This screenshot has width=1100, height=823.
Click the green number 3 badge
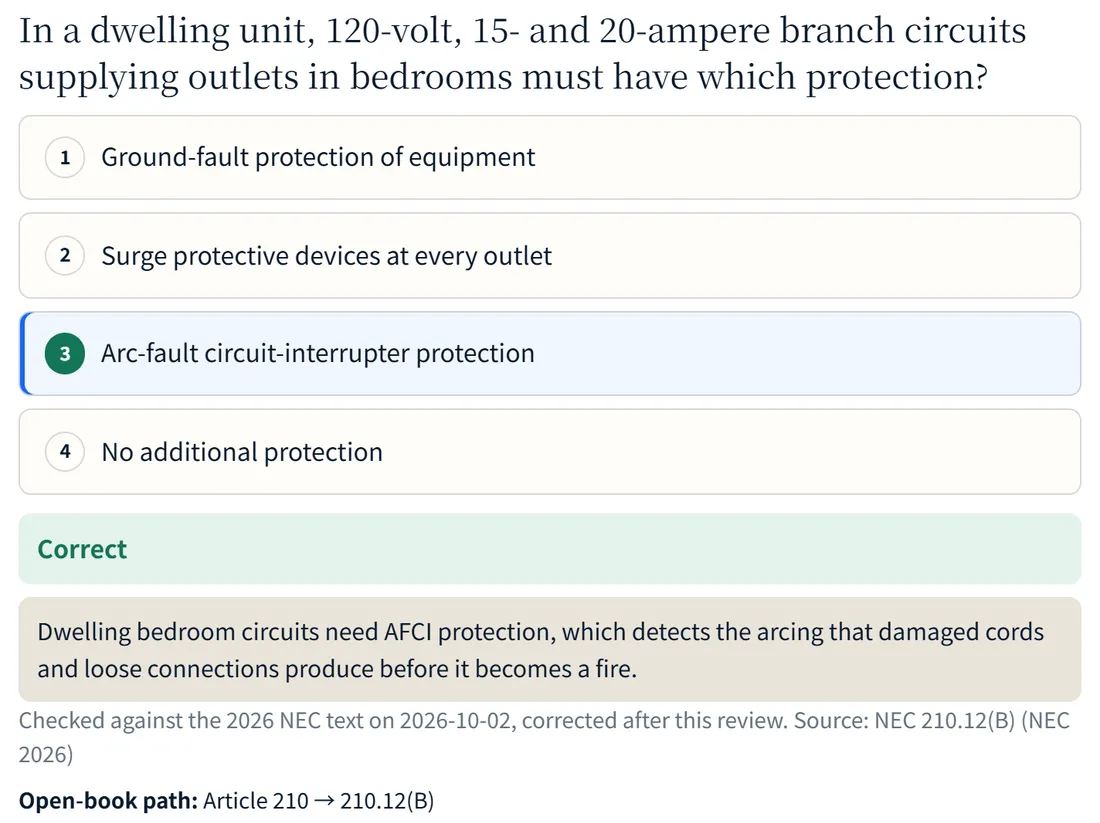click(65, 354)
